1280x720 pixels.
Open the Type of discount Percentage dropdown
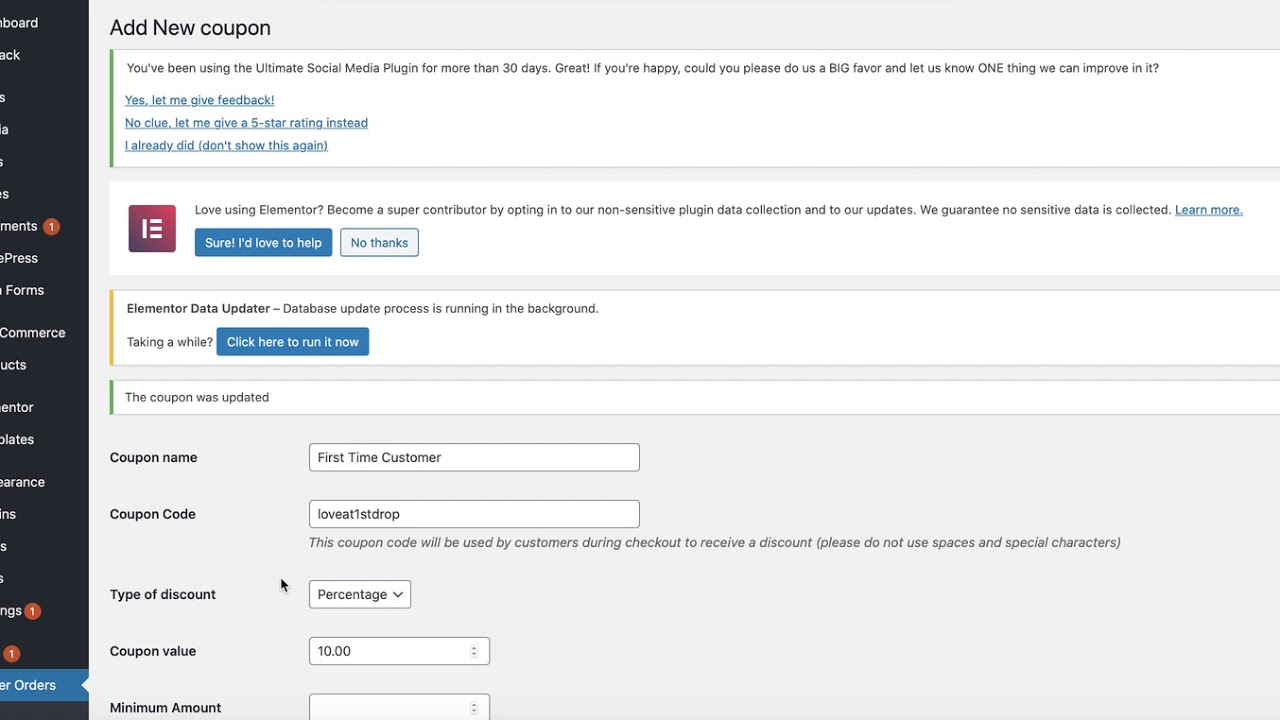(x=360, y=594)
